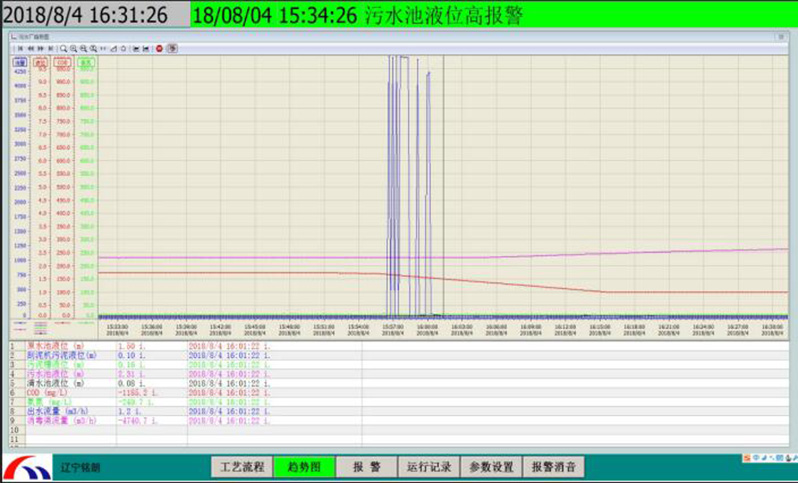This screenshot has width=798, height=483.
Task: Open the 运行记录 operation log page
Action: 427,467
